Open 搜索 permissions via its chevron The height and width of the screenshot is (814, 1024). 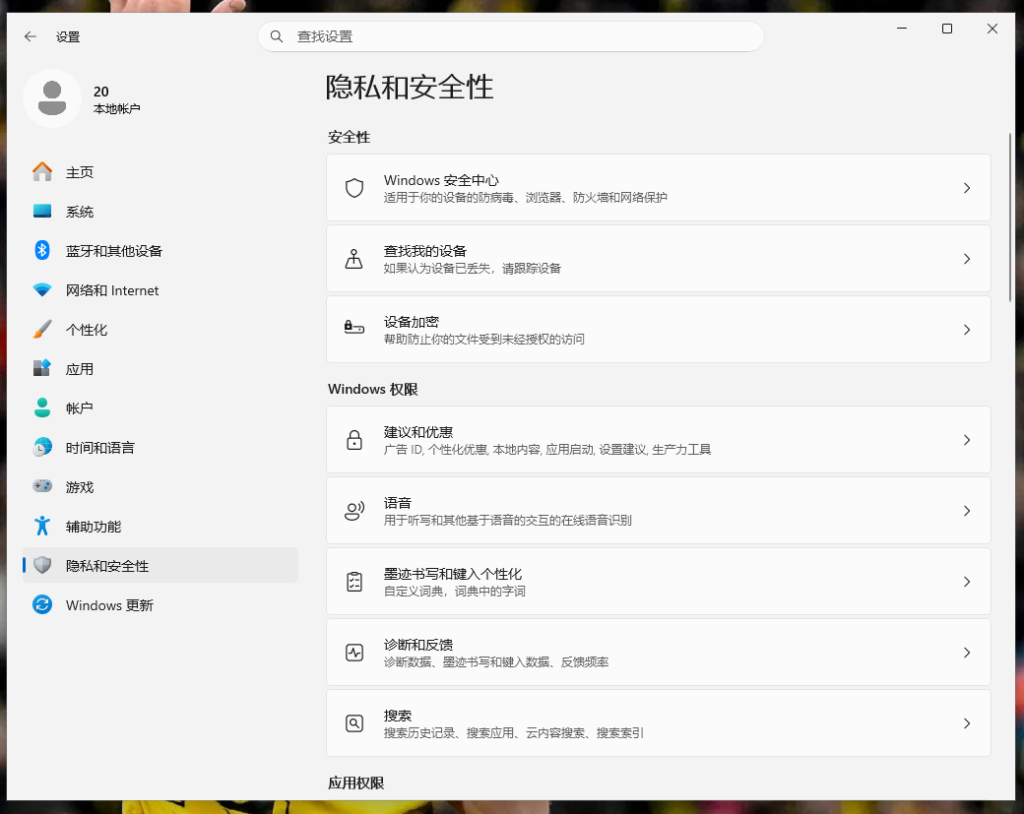(967, 723)
